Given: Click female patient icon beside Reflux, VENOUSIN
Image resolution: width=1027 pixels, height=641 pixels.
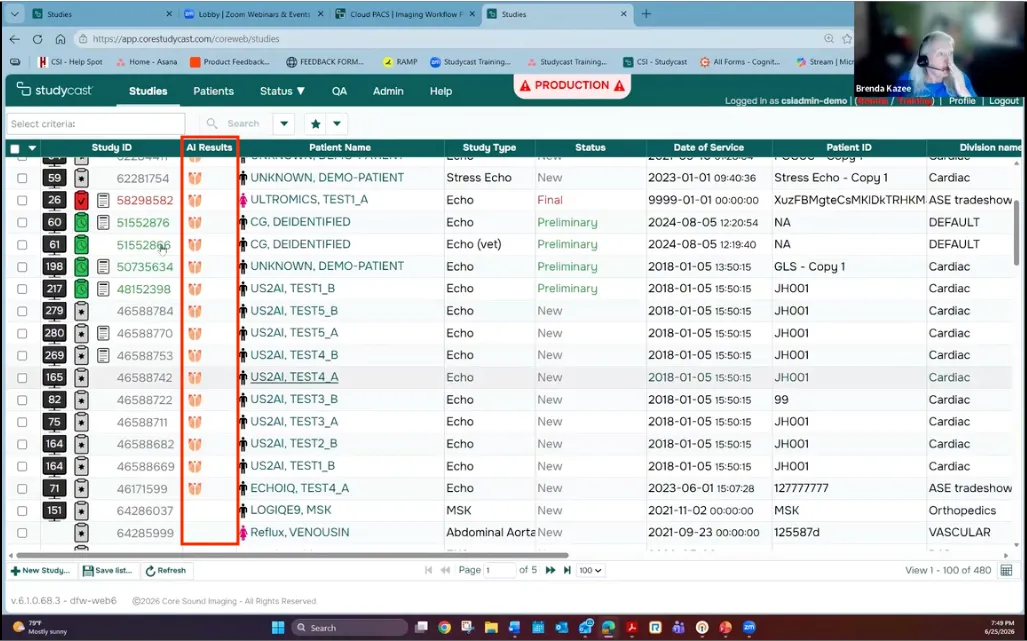Looking at the screenshot, I should click(x=243, y=533).
